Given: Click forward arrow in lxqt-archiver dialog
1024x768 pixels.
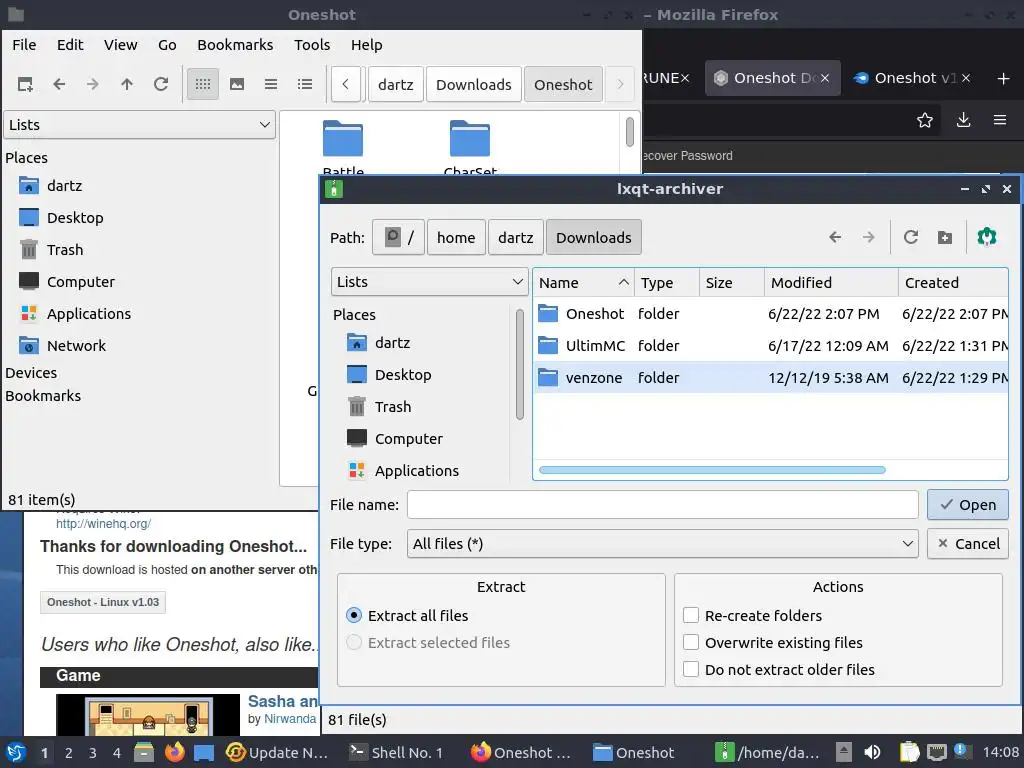Looking at the screenshot, I should [x=869, y=237].
